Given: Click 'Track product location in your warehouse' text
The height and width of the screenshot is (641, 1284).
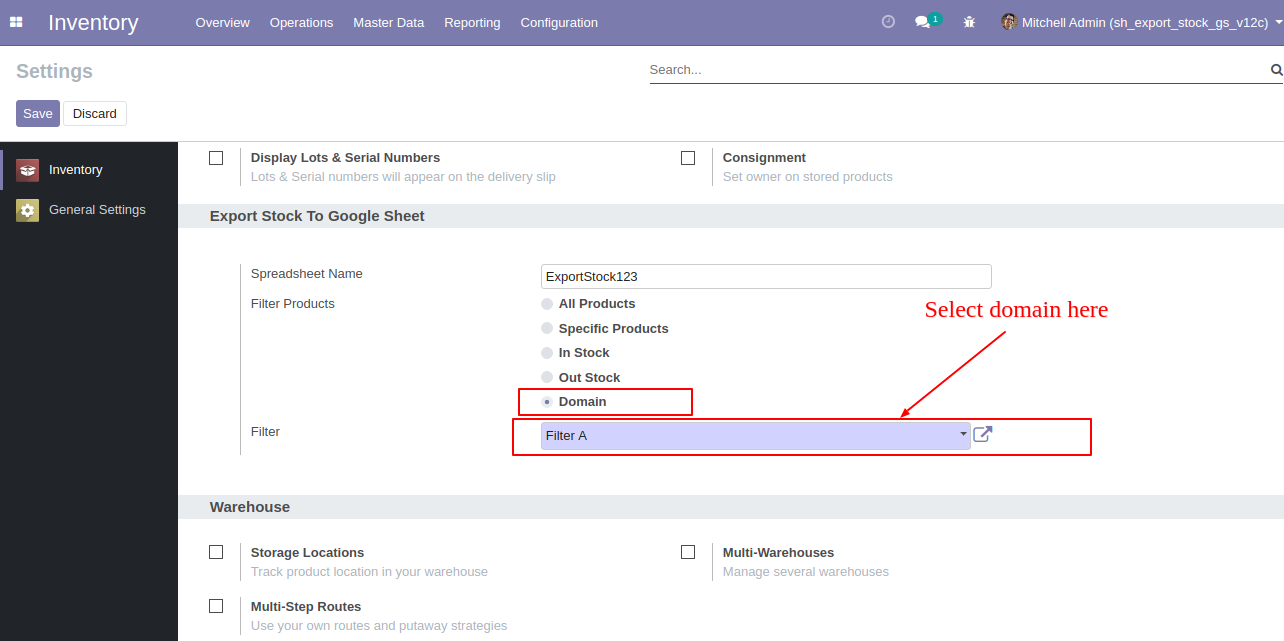Looking at the screenshot, I should 369,572.
